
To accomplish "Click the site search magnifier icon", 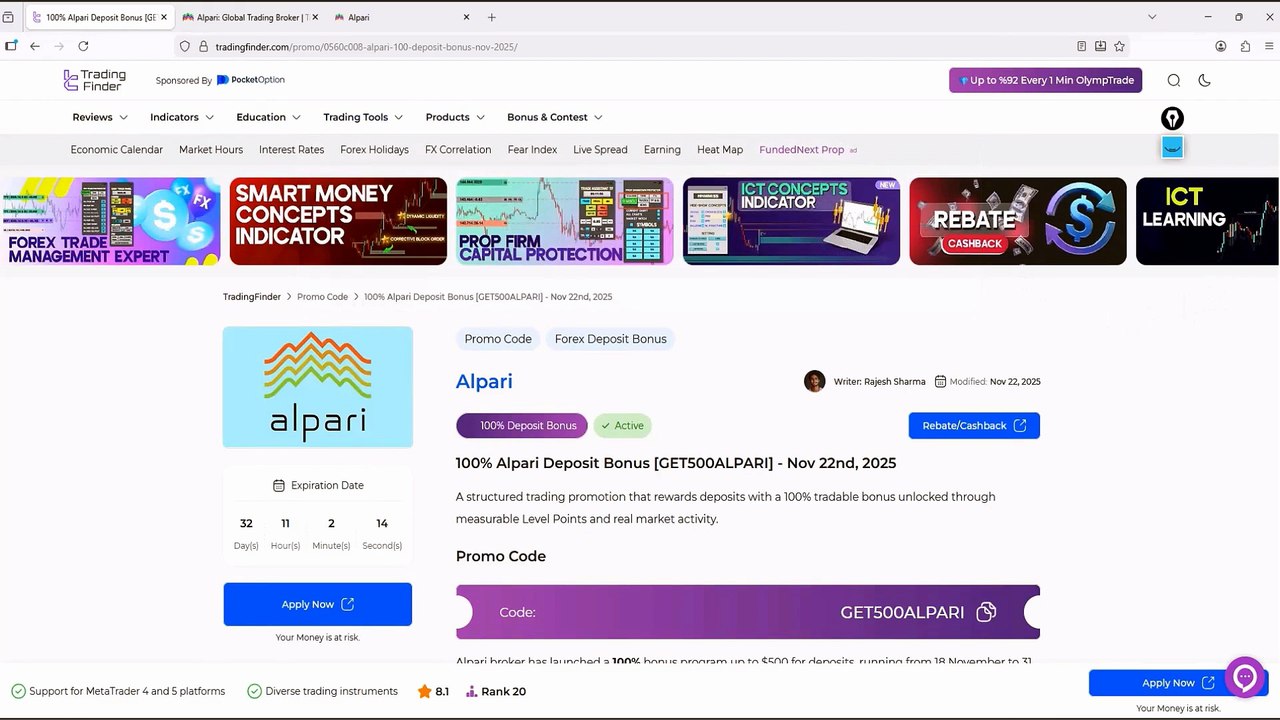I will click(x=1174, y=80).
